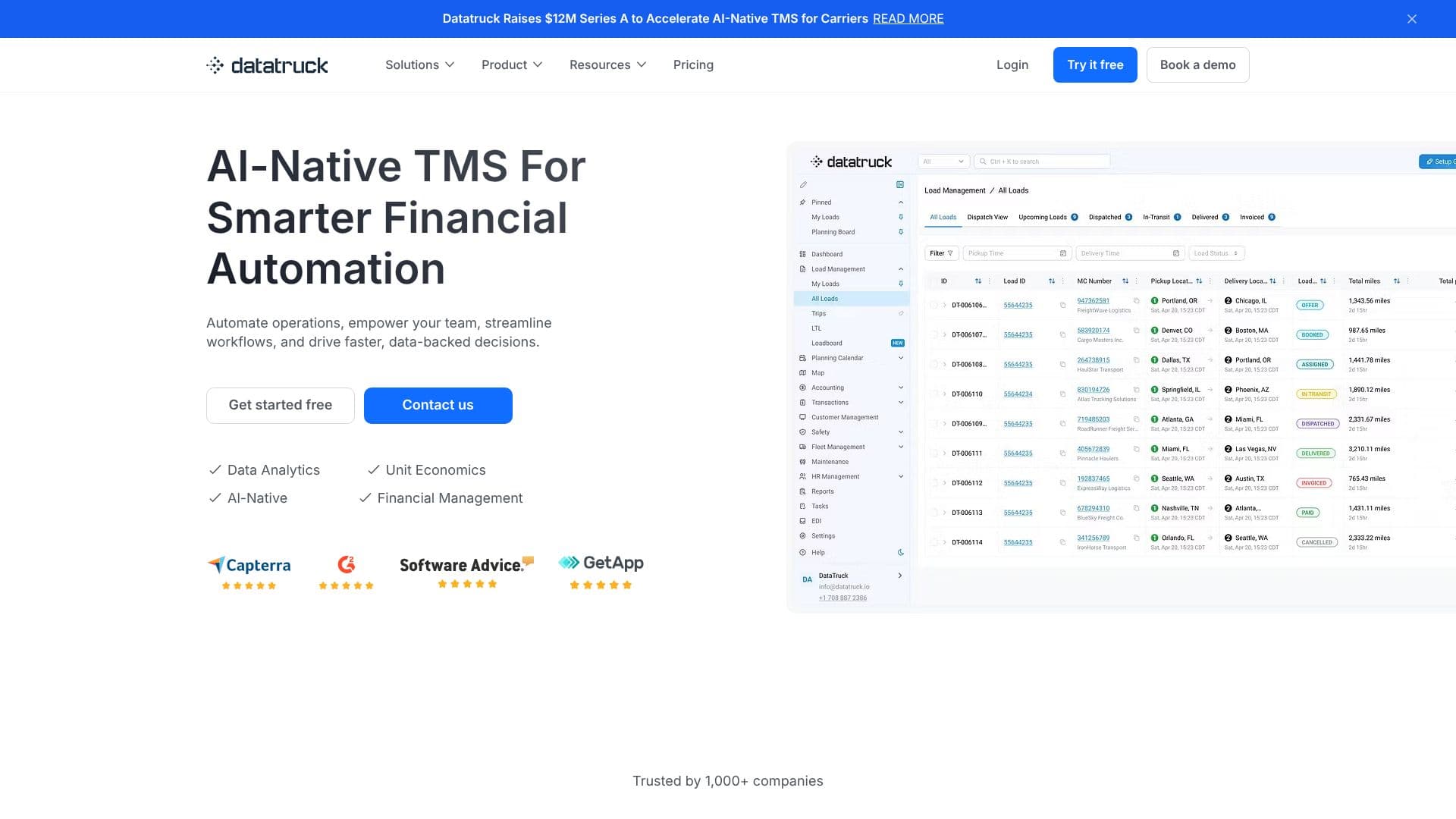Expand Planning Calendar in the sidebar
This screenshot has height=819, width=1456.
(x=901, y=358)
